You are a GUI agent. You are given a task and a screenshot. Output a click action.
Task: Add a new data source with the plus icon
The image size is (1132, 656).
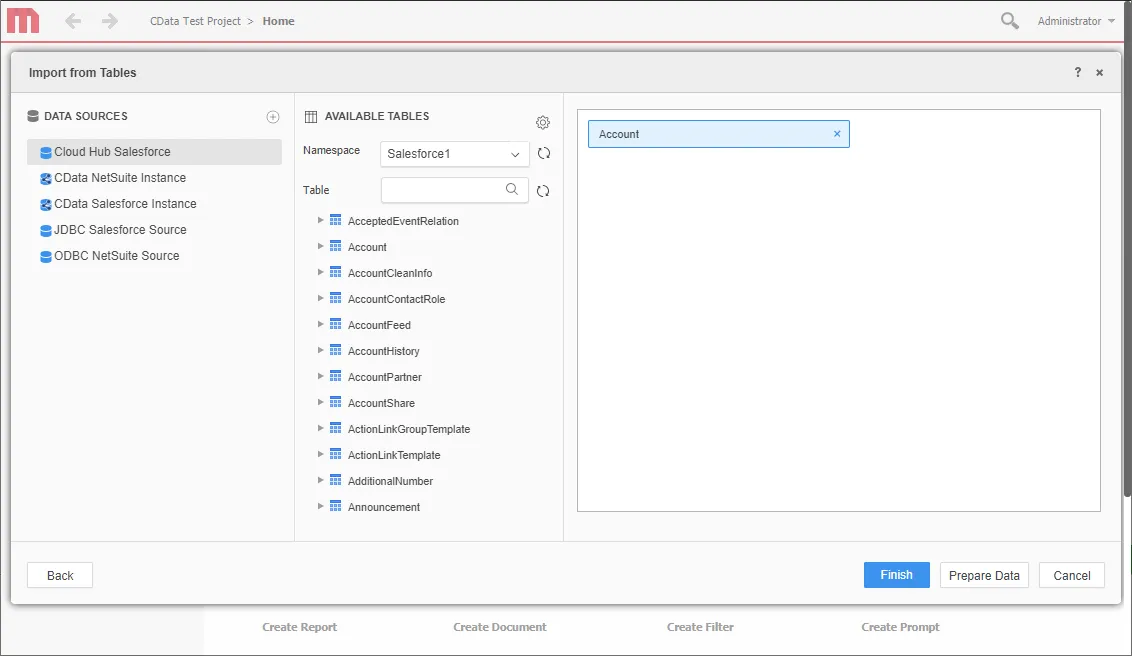(x=272, y=116)
